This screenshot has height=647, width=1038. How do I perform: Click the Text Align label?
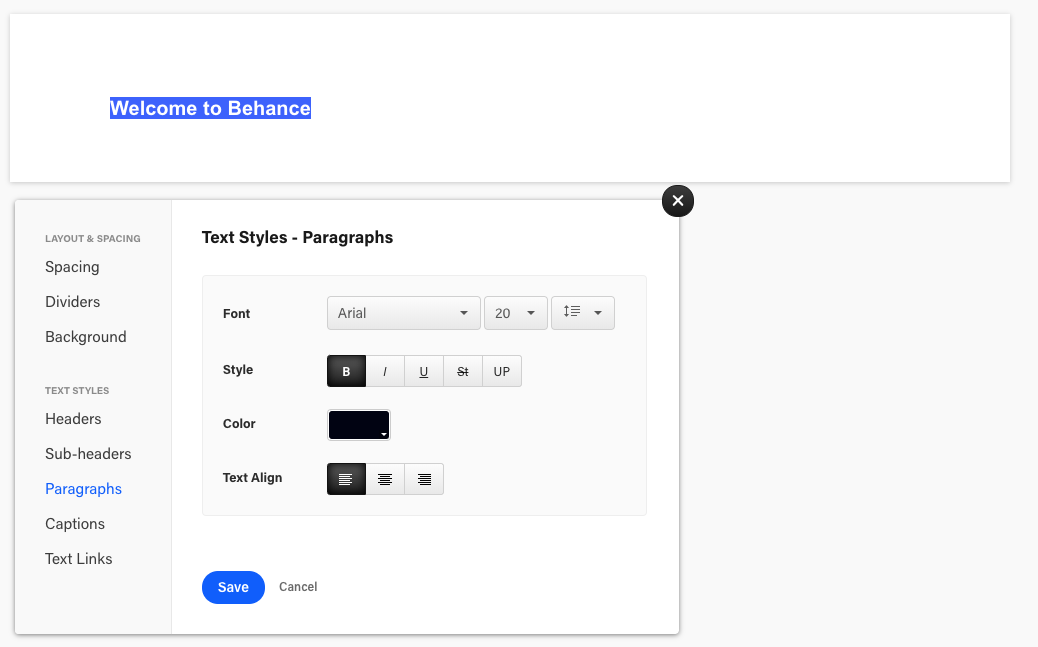[x=252, y=478]
